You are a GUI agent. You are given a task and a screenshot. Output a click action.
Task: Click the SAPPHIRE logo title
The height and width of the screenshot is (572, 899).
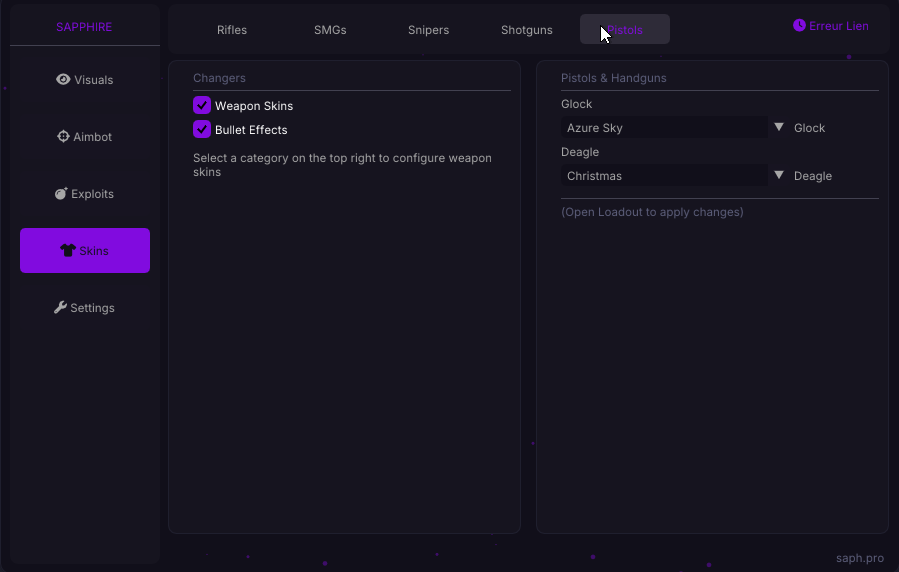tap(84, 27)
